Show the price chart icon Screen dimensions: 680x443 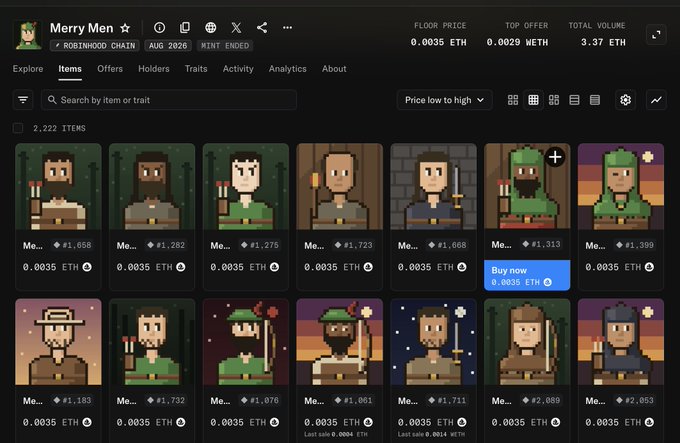[656, 100]
